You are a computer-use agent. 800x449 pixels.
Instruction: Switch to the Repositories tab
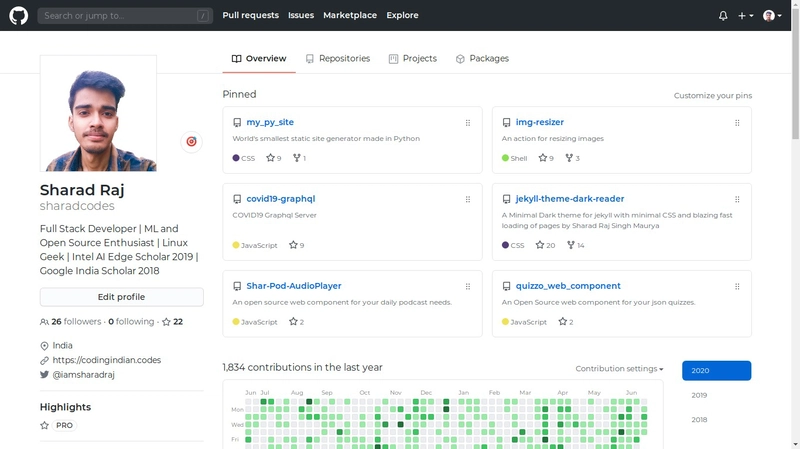pyautogui.click(x=338, y=59)
